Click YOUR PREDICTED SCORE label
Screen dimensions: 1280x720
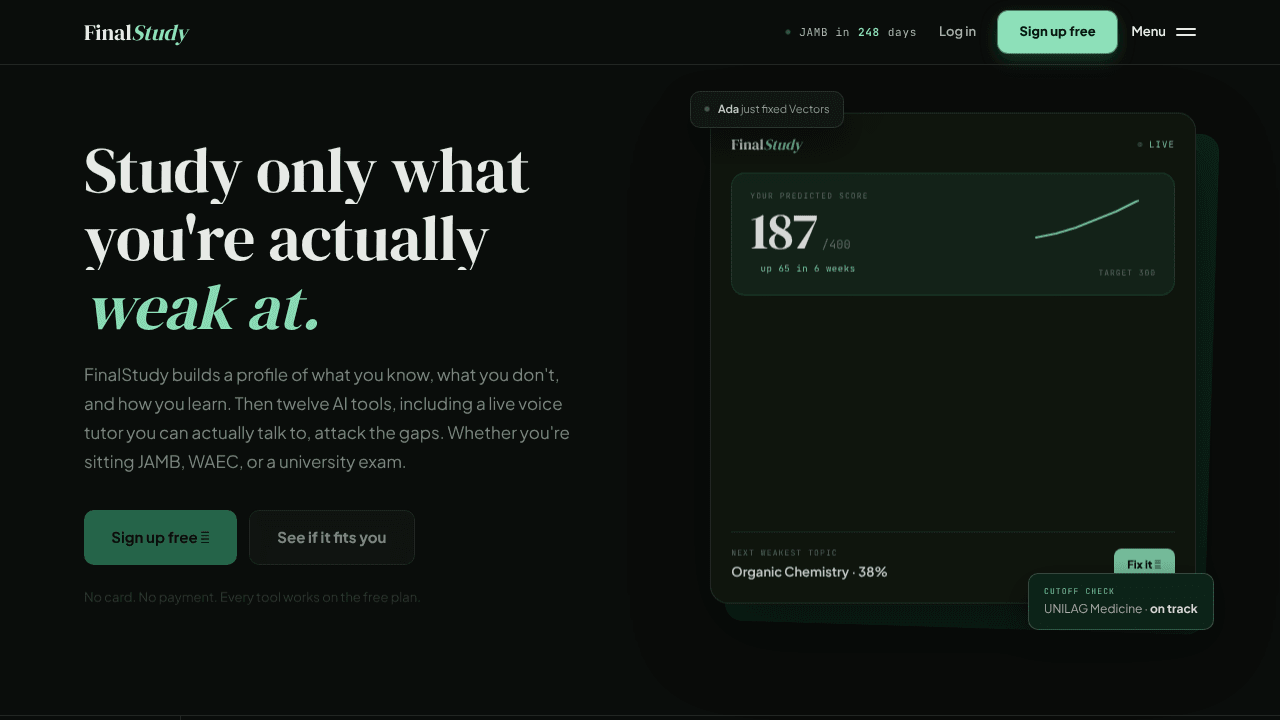tap(809, 196)
